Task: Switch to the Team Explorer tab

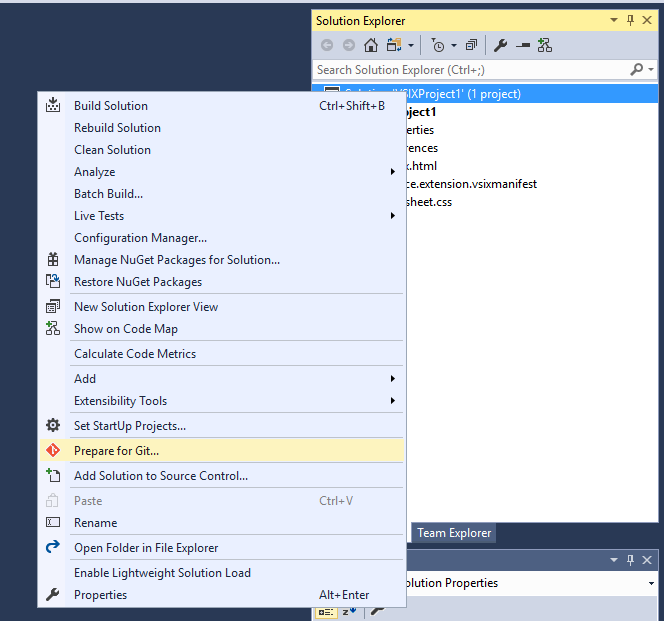Action: (x=454, y=532)
